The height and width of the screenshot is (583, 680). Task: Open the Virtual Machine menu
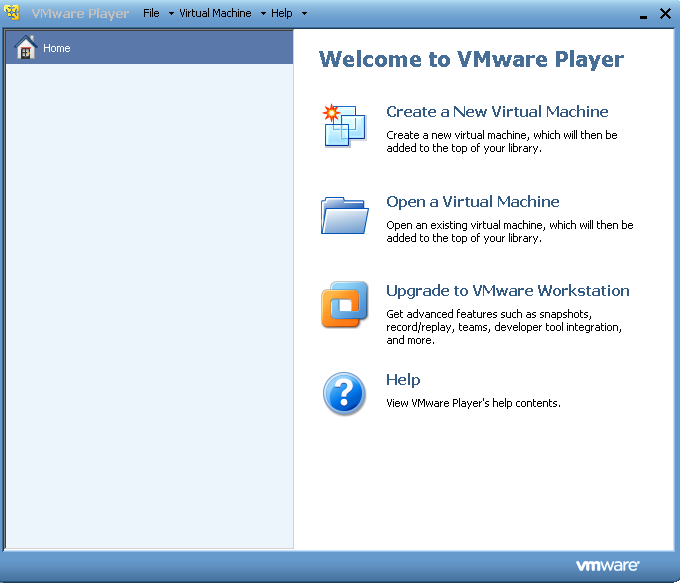215,13
